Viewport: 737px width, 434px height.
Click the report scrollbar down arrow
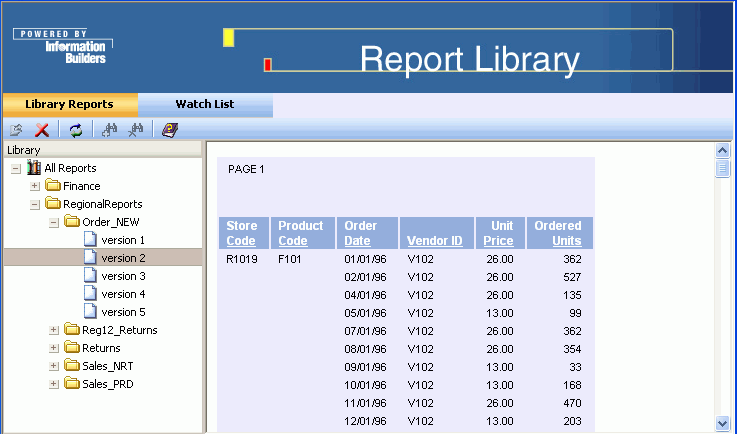[722, 422]
